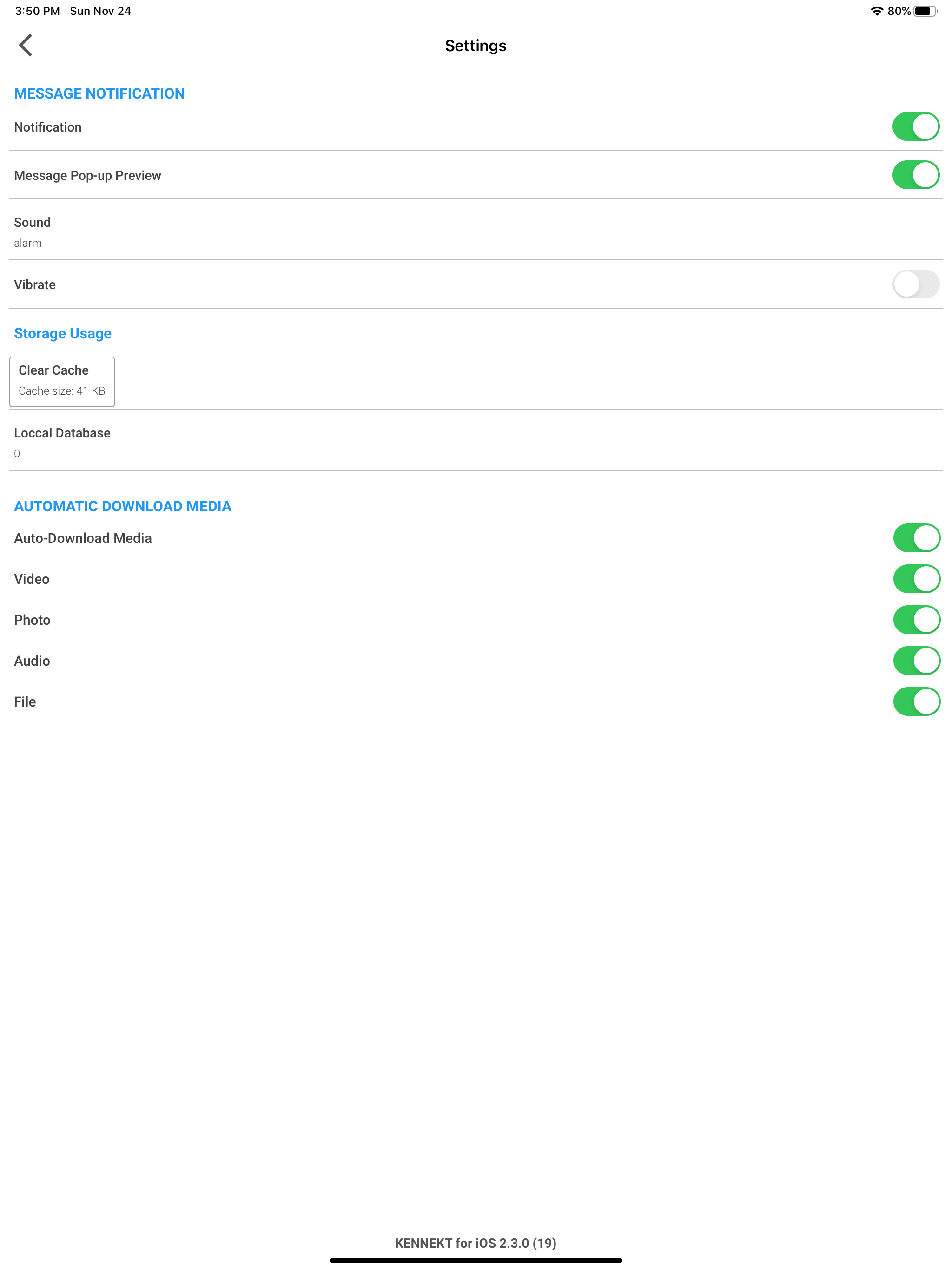Go back using the back arrow
Viewport: 952px width, 1270px height.
pyautogui.click(x=26, y=46)
